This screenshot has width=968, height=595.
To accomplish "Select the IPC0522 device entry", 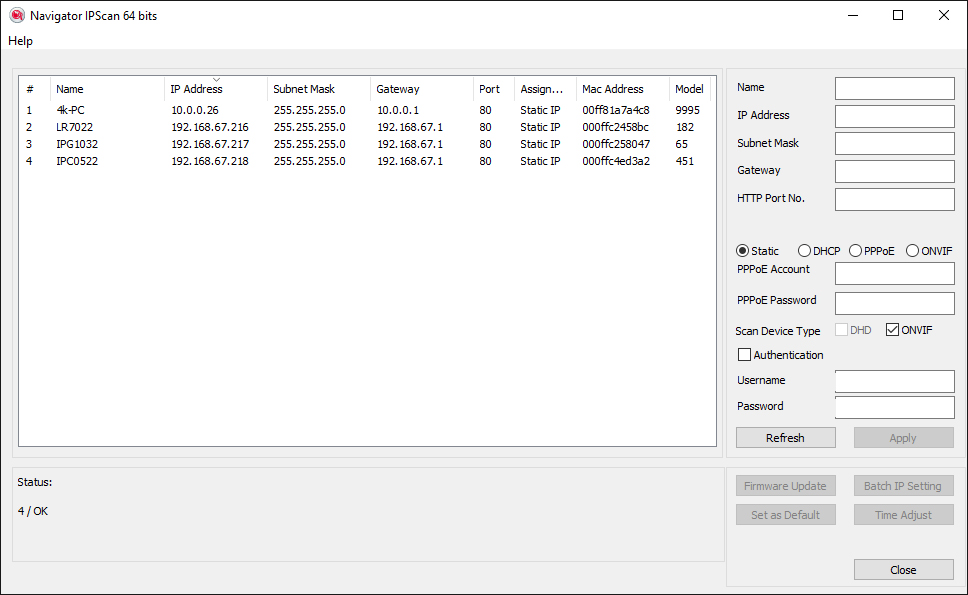I will point(77,161).
